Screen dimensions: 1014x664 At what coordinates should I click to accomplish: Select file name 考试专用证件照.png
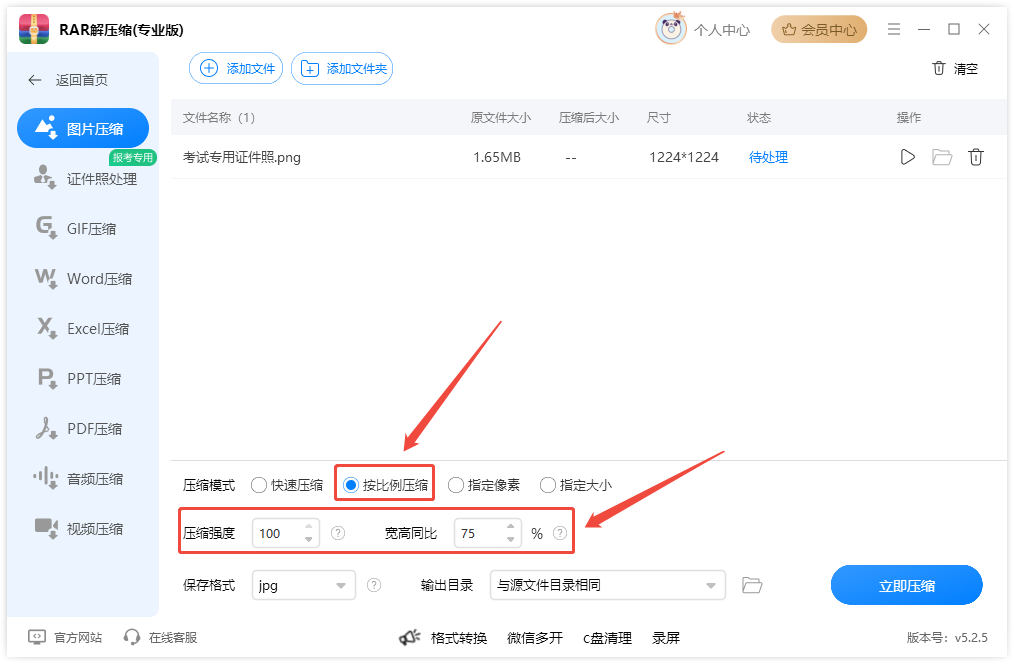tap(242, 157)
